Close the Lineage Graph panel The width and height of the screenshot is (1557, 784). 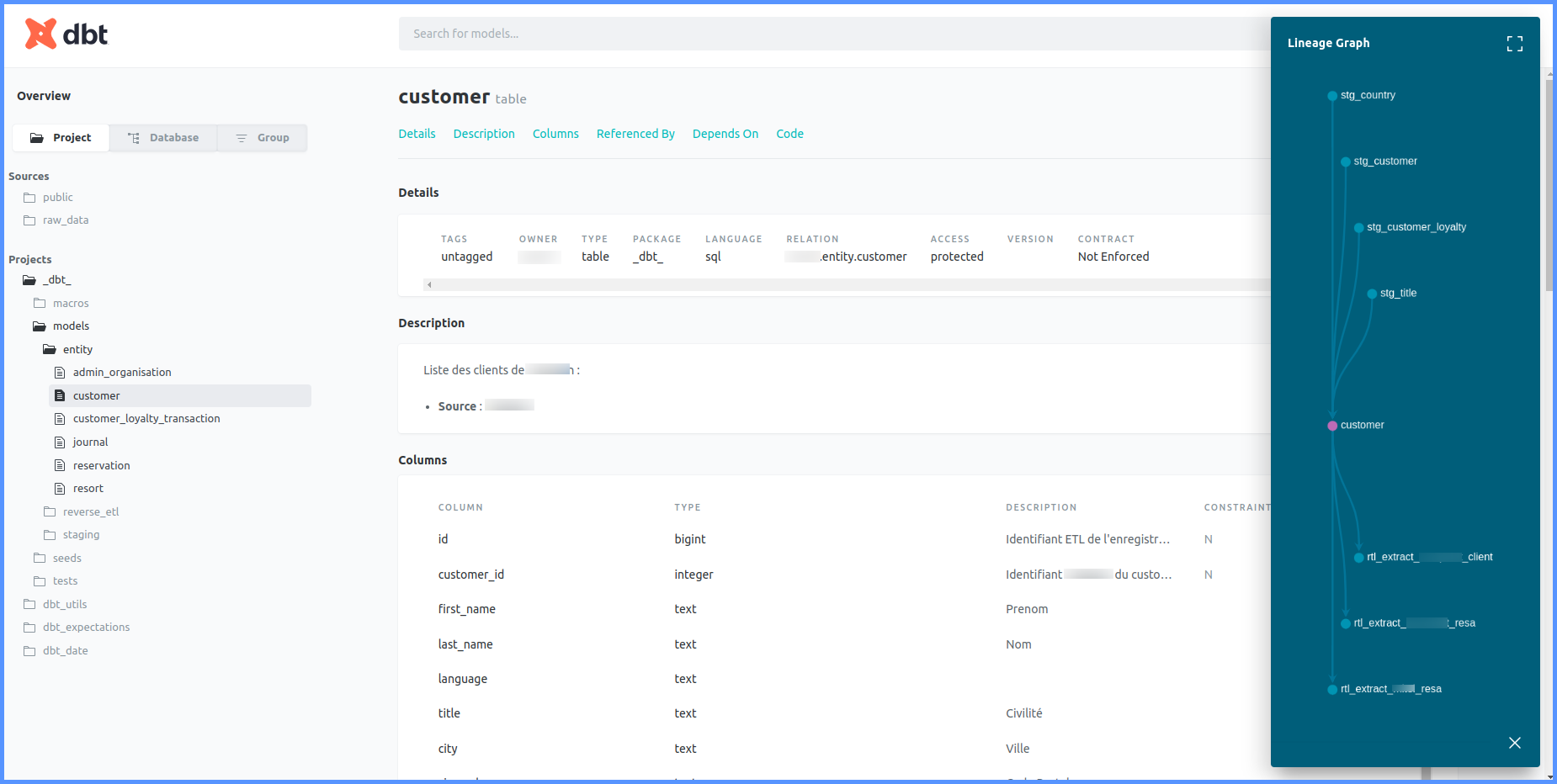click(x=1514, y=743)
